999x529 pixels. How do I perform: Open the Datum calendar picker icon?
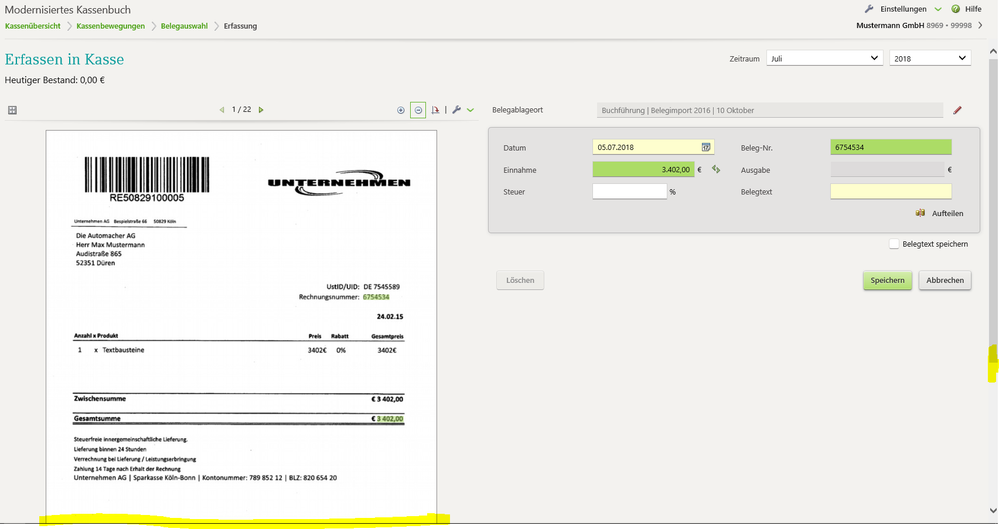(706, 147)
